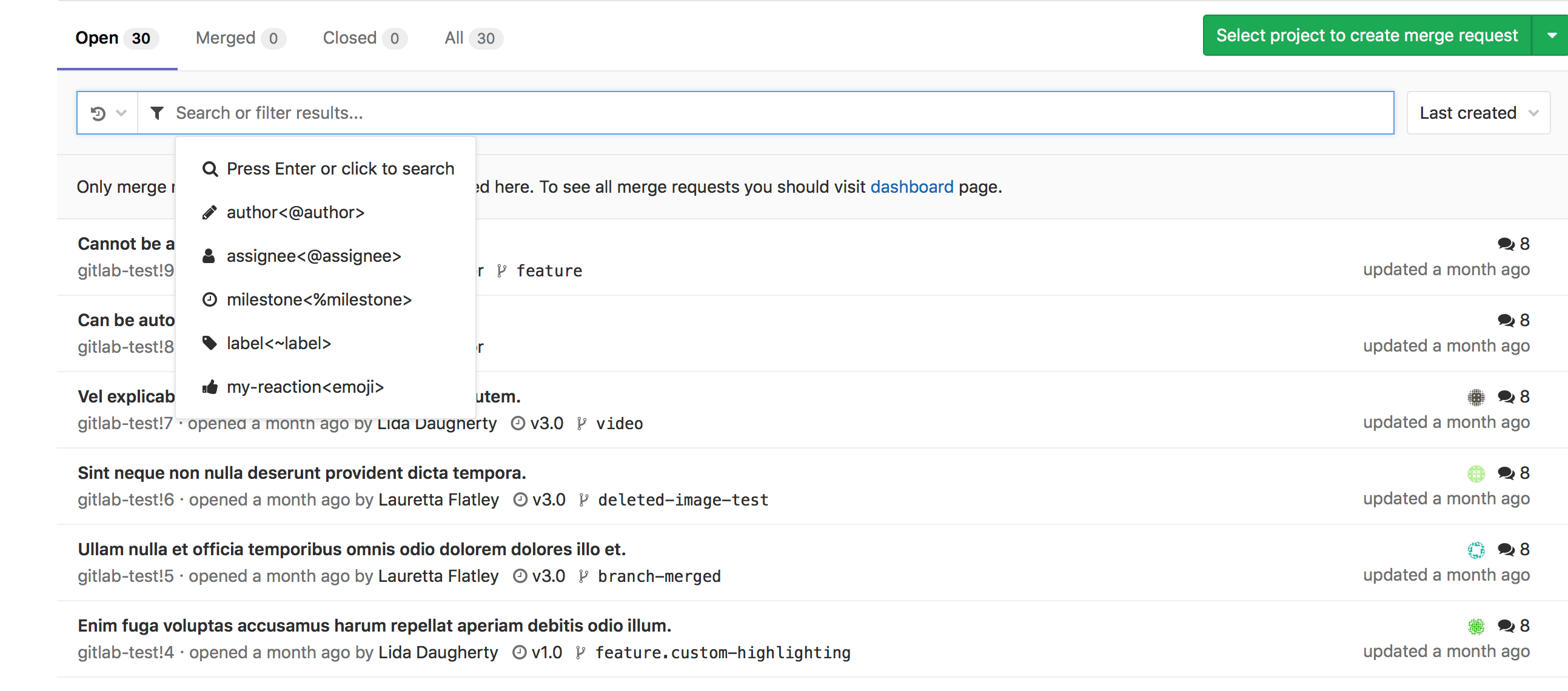Click the assignee filter icon in dropdown

pos(210,256)
